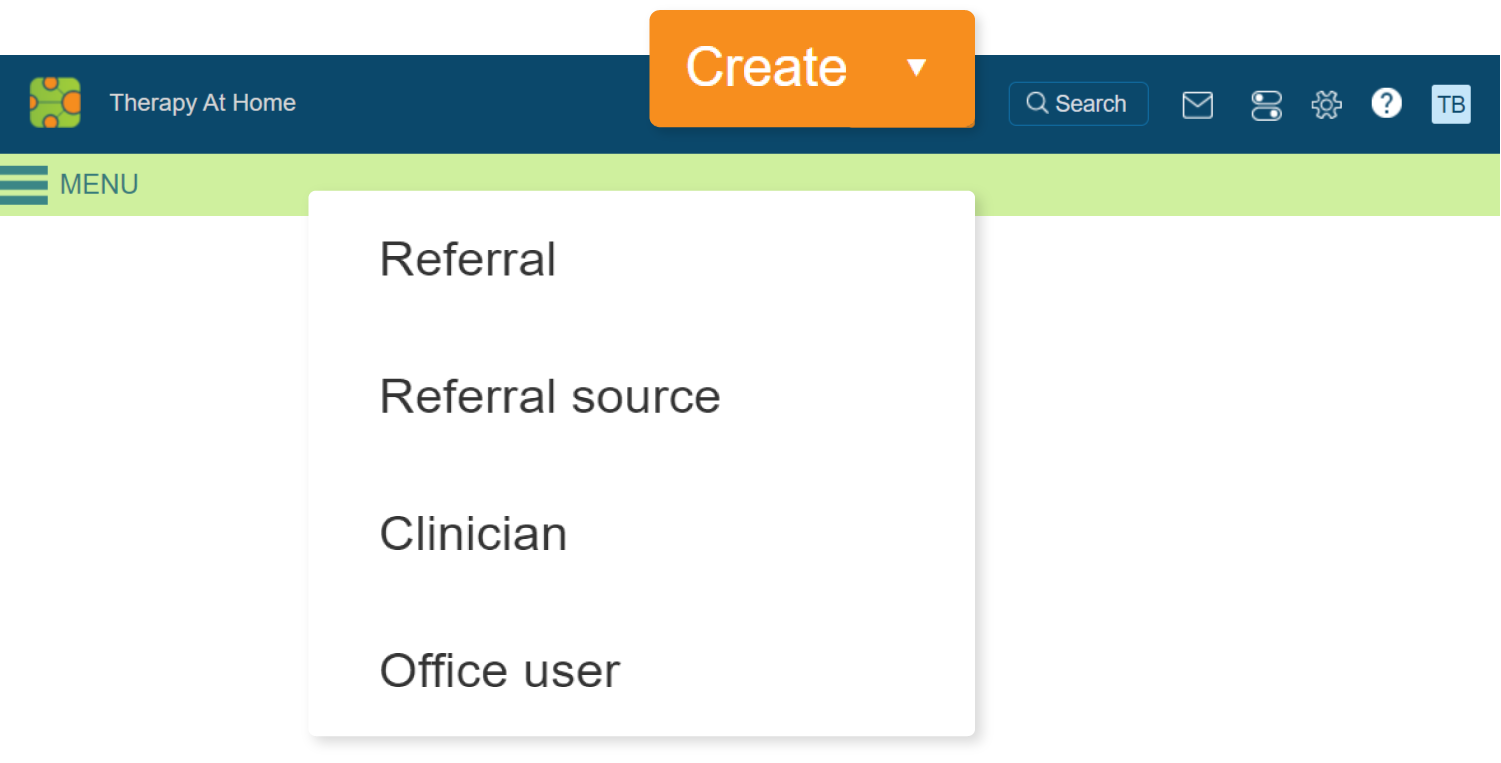Screen dimensions: 1501x763
Task: Create a new Office user
Action: pyautogui.click(x=499, y=670)
